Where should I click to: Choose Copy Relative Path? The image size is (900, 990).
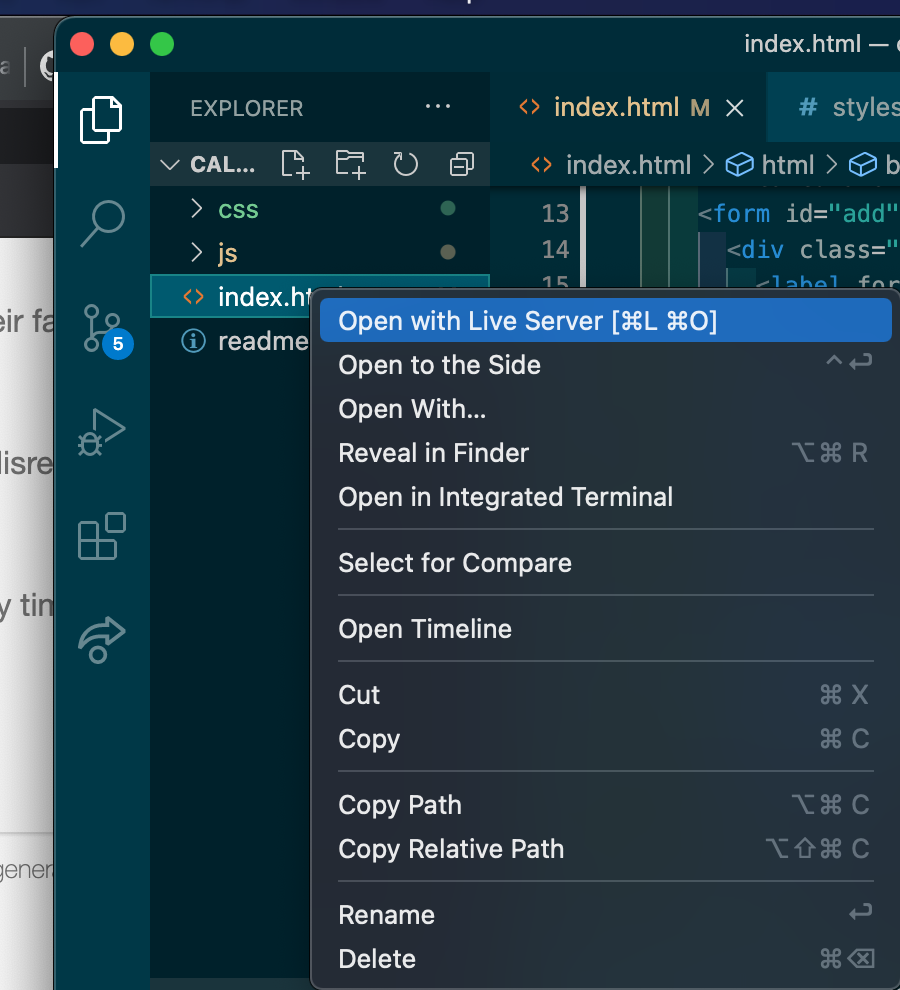(451, 849)
